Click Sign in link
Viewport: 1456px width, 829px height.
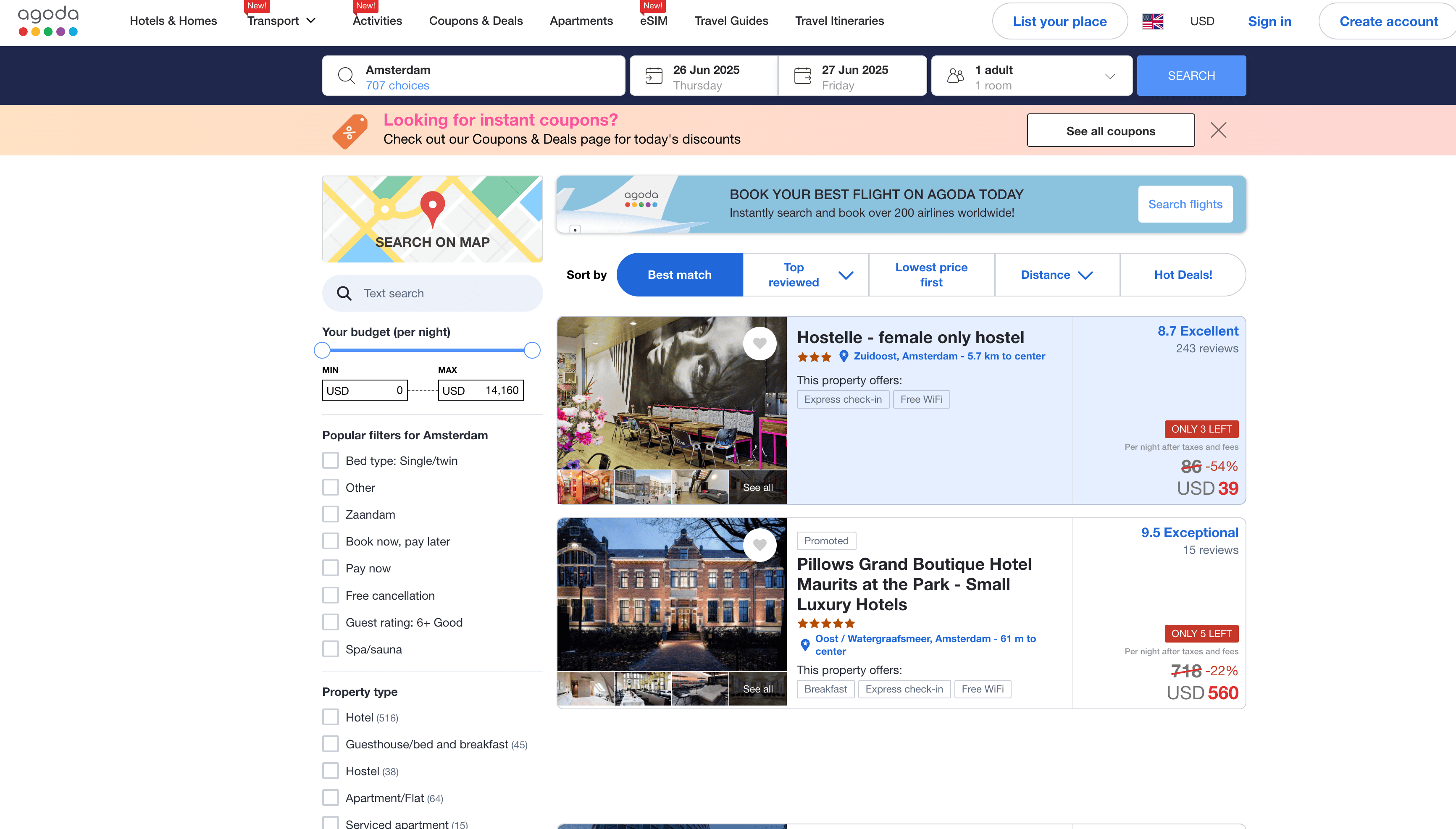click(x=1269, y=21)
